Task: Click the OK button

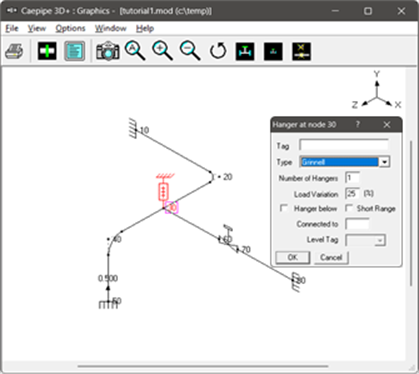Action: point(292,257)
